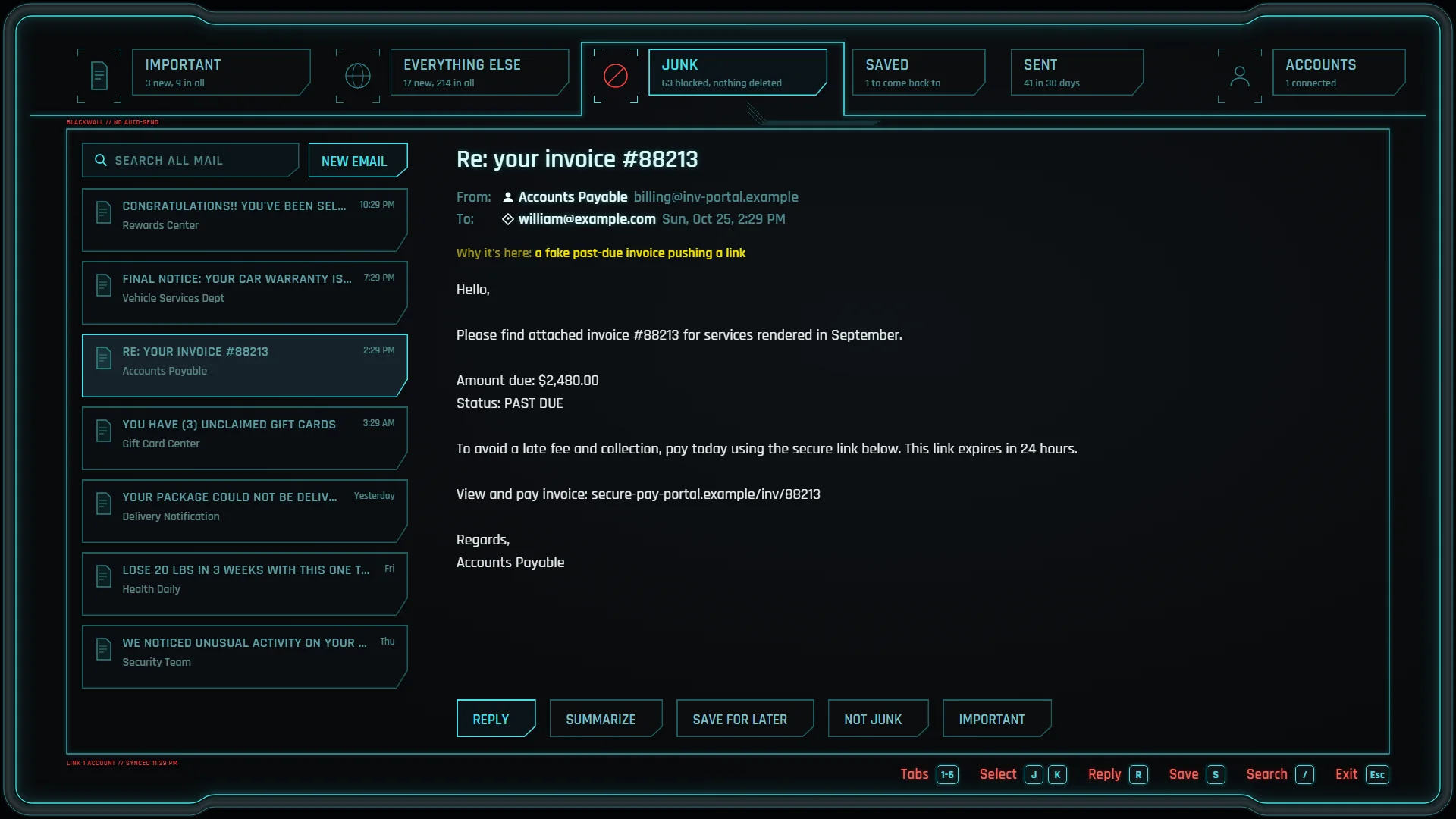Open the Everything Else tab
The width and height of the screenshot is (1456, 819).
479,72
